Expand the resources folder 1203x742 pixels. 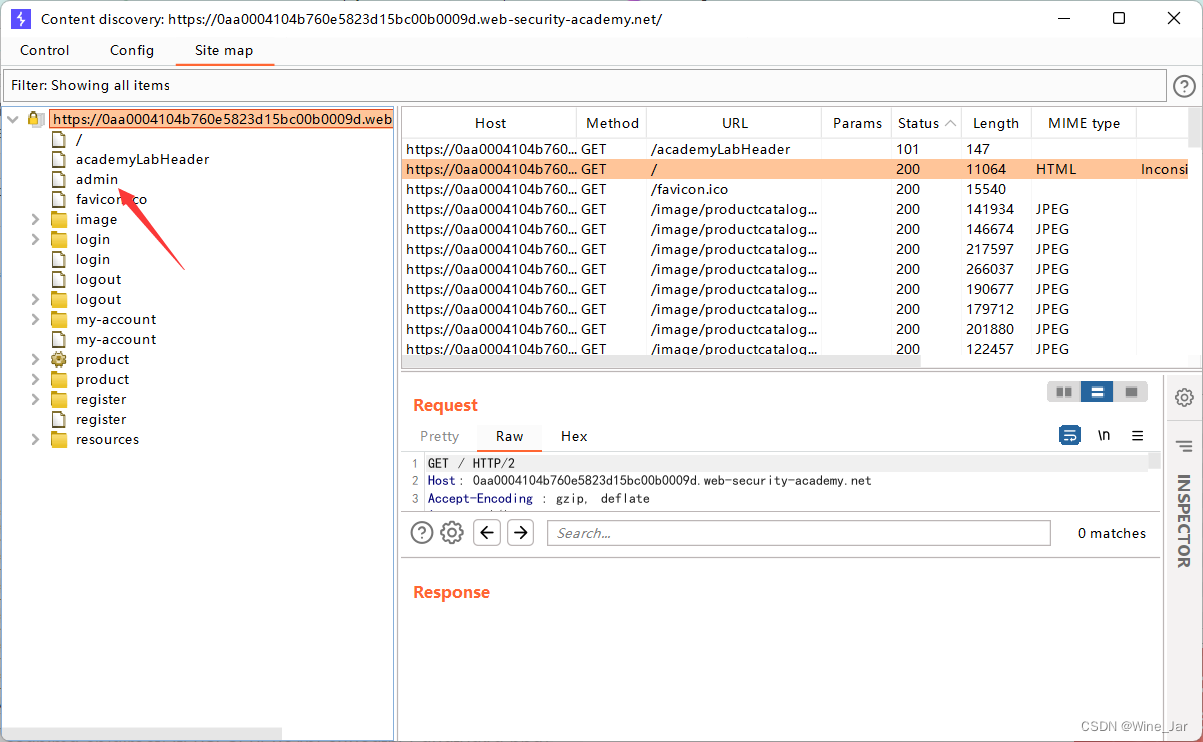tap(36, 439)
